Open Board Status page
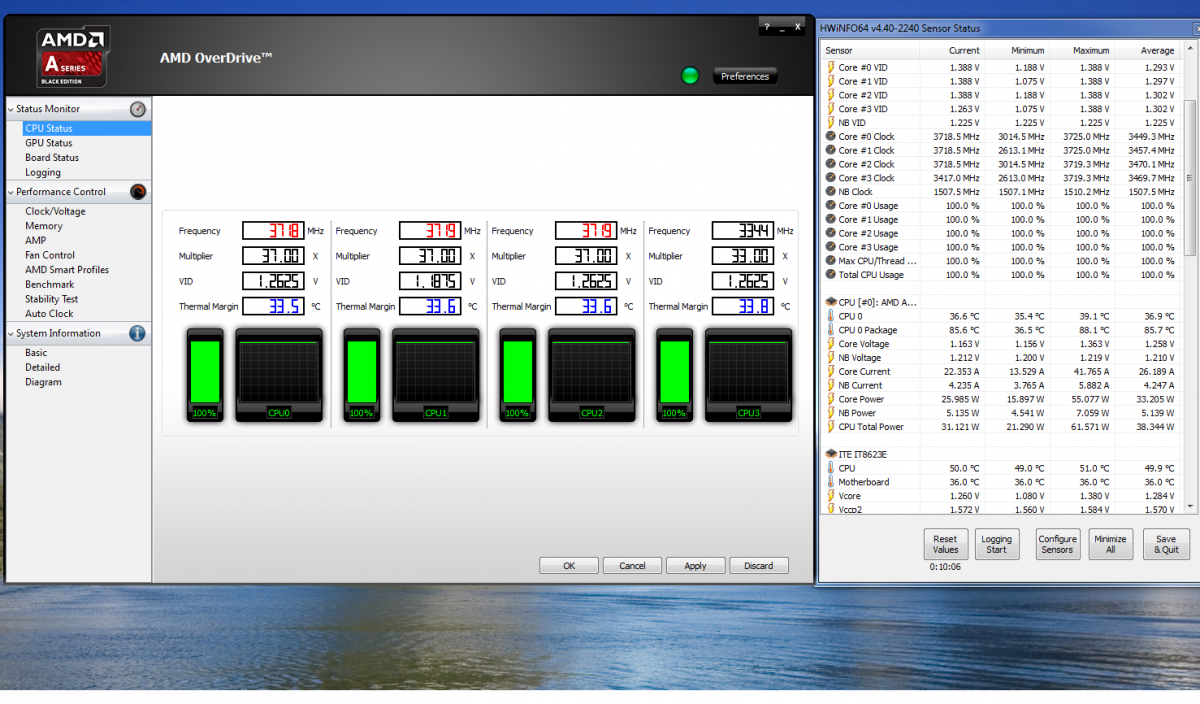This screenshot has width=1200, height=704. [x=52, y=158]
